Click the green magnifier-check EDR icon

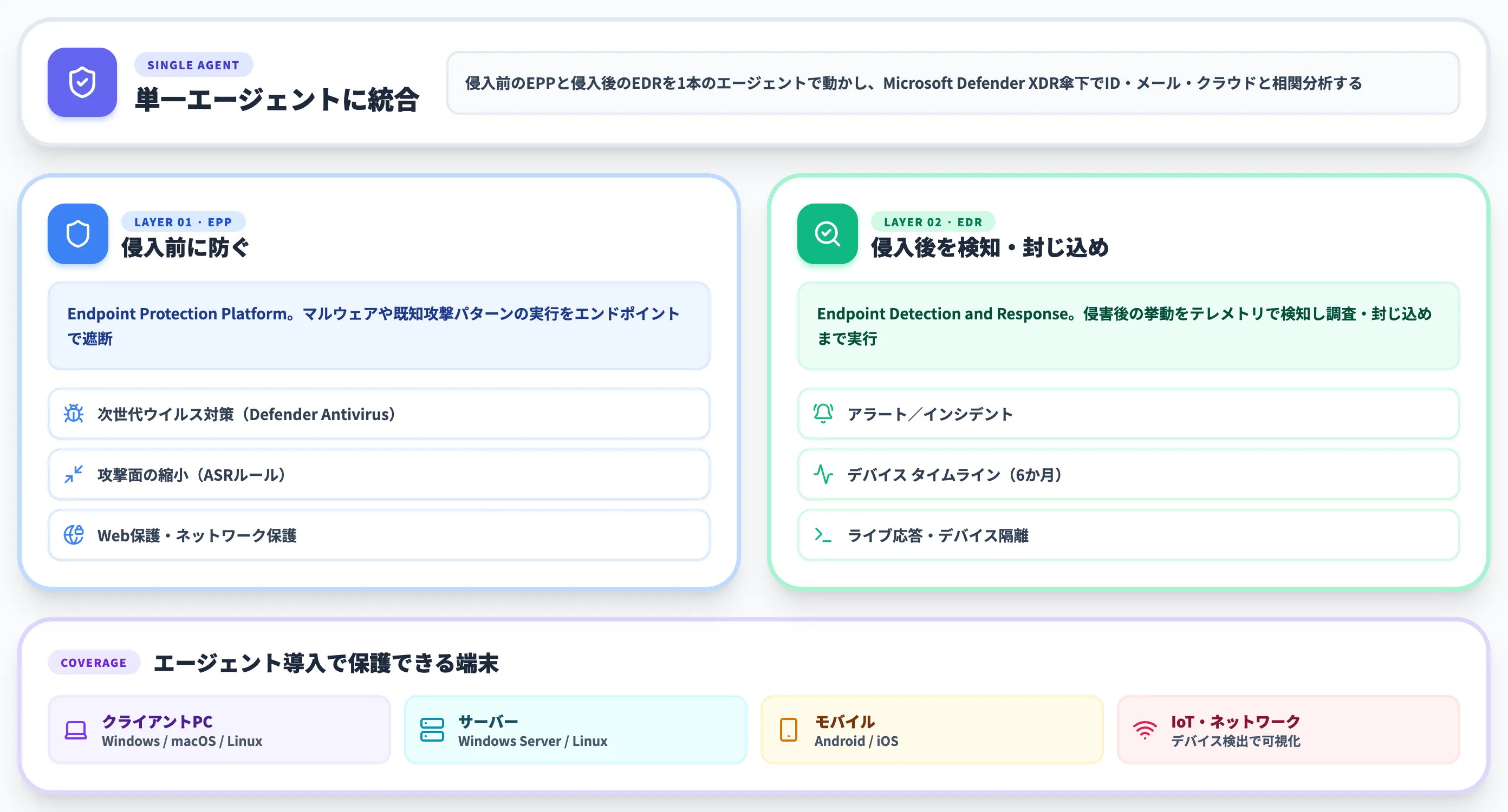827,234
